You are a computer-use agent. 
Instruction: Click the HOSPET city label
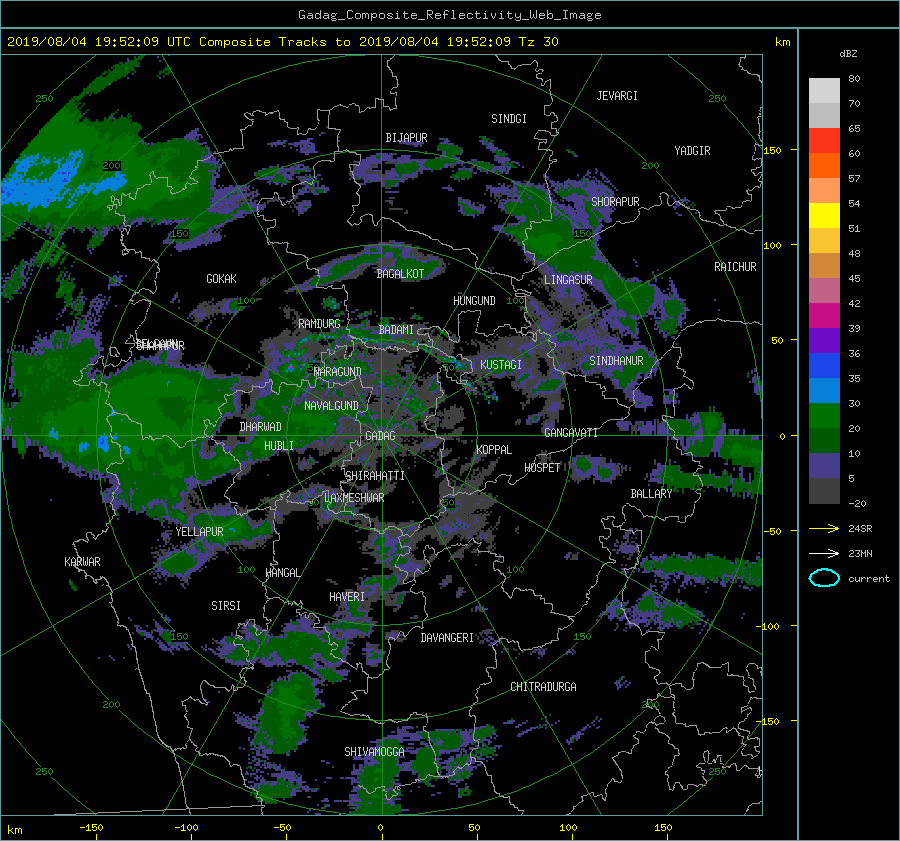pos(542,468)
